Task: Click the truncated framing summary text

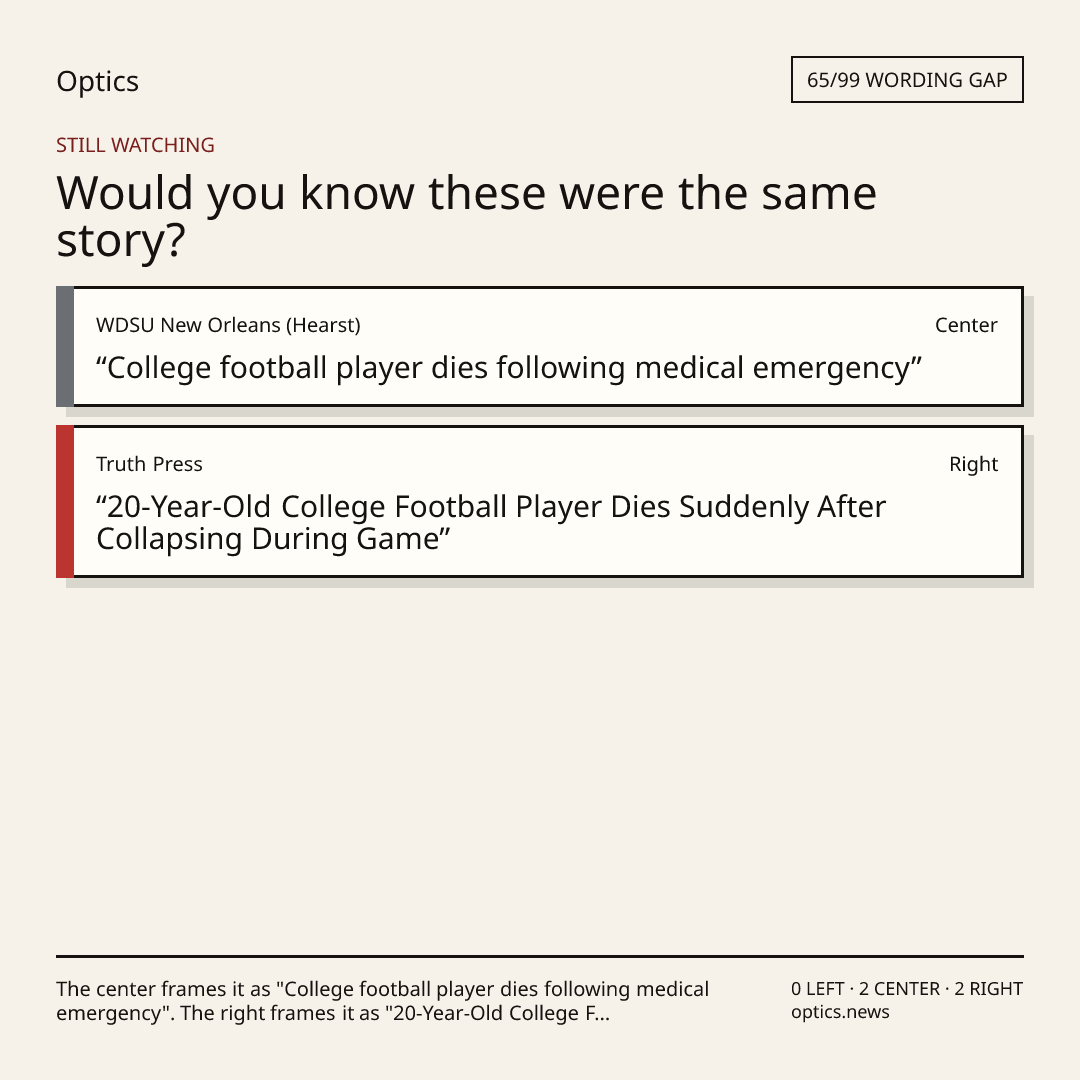Action: pos(382,1001)
